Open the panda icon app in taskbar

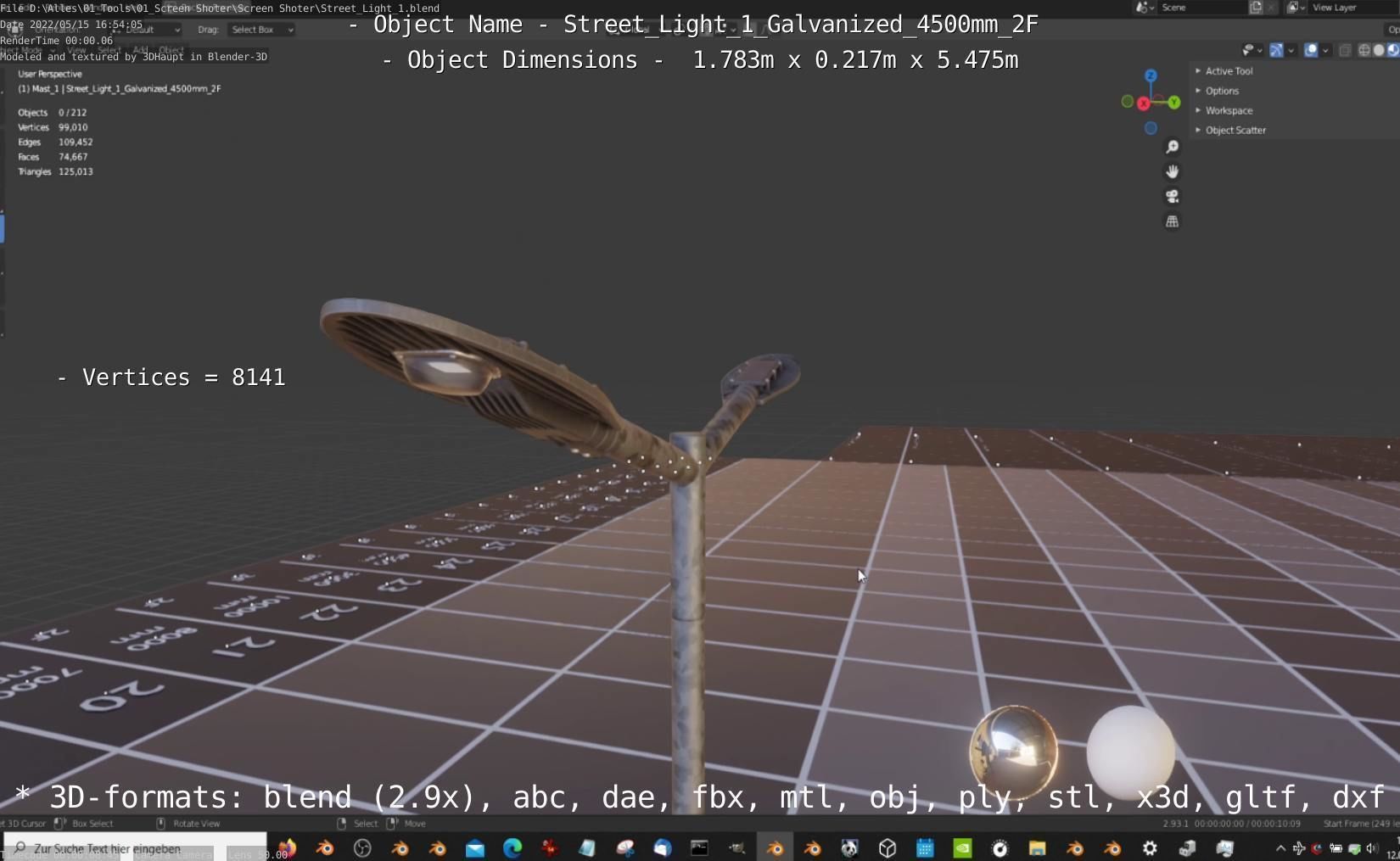click(849, 847)
